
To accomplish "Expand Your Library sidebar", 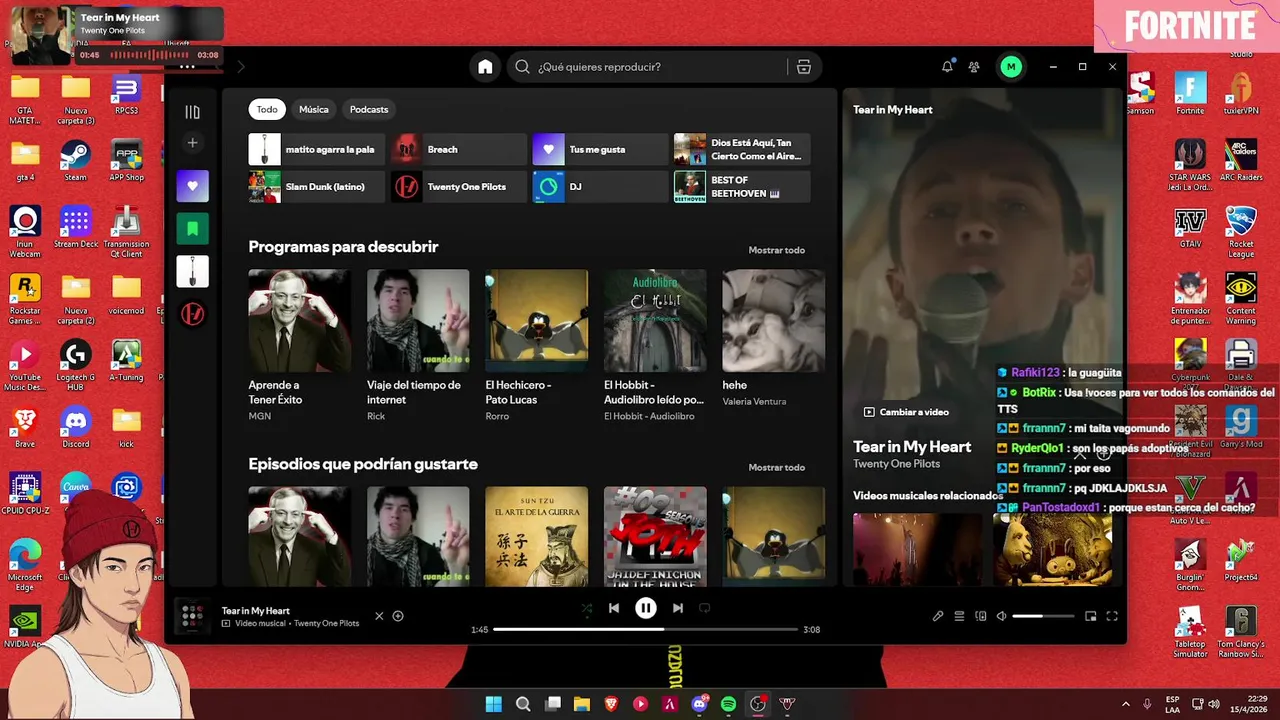I will pos(193,112).
